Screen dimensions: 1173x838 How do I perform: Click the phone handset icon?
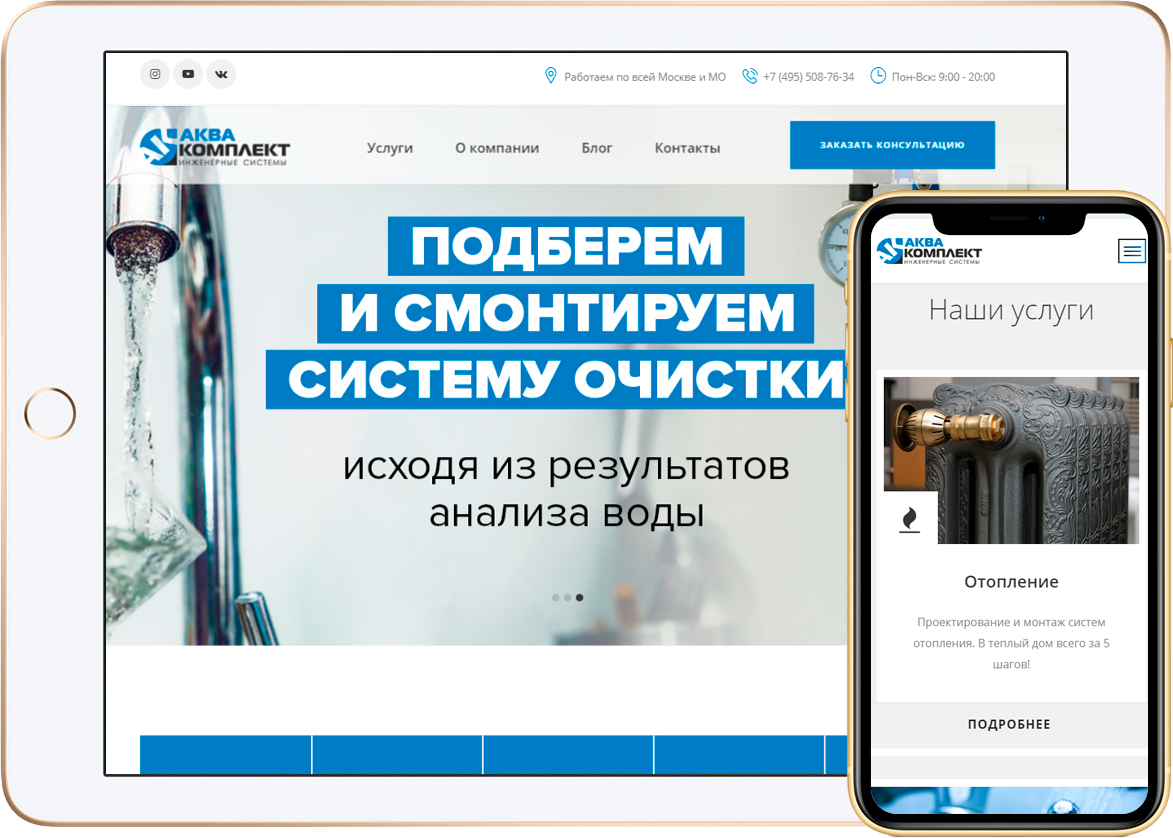750,76
